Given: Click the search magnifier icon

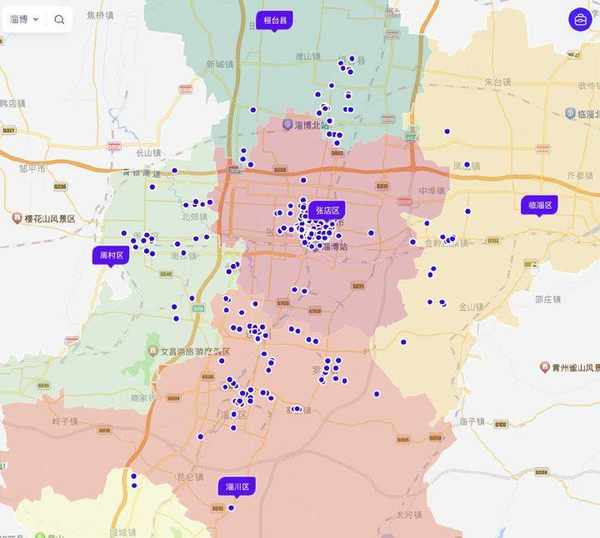Looking at the screenshot, I should tap(59, 19).
